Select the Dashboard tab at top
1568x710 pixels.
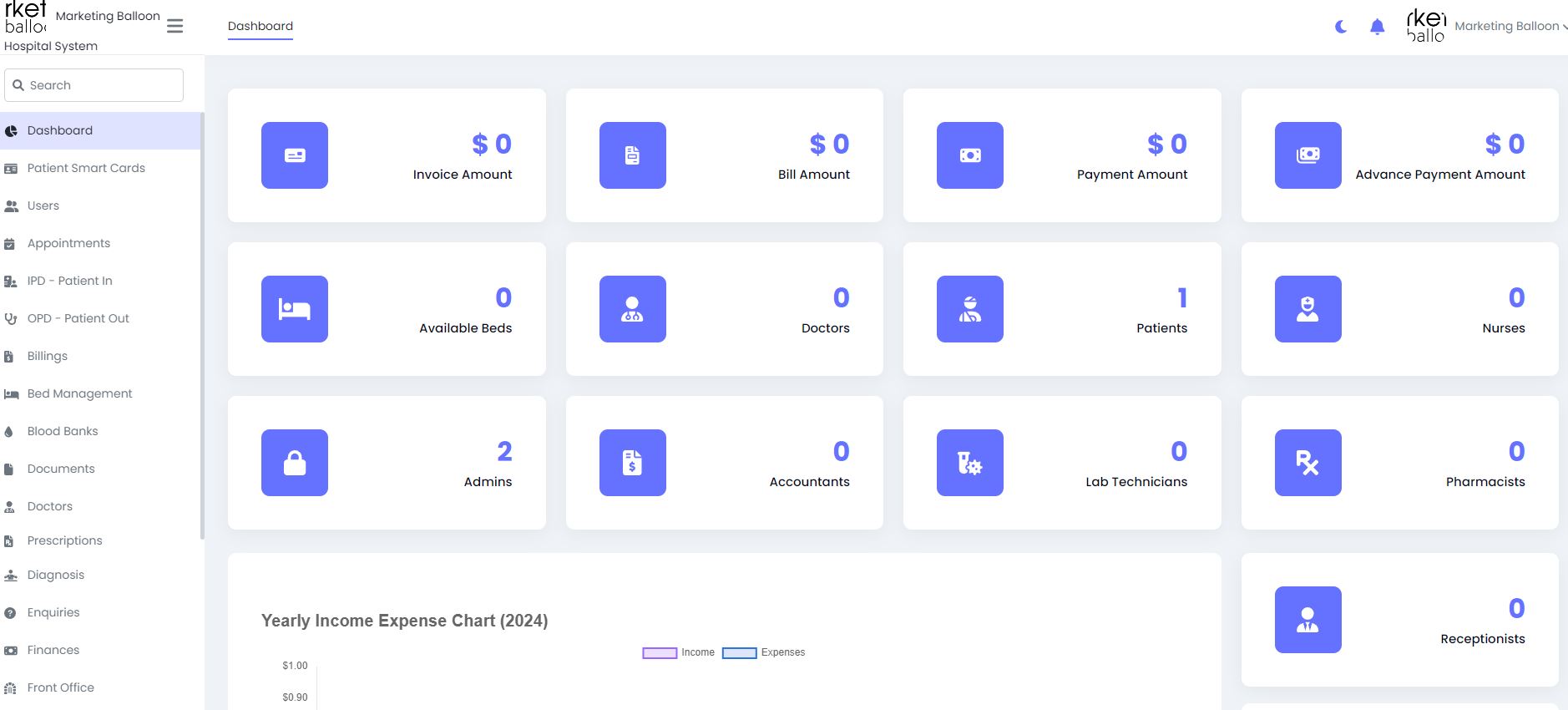point(260,26)
